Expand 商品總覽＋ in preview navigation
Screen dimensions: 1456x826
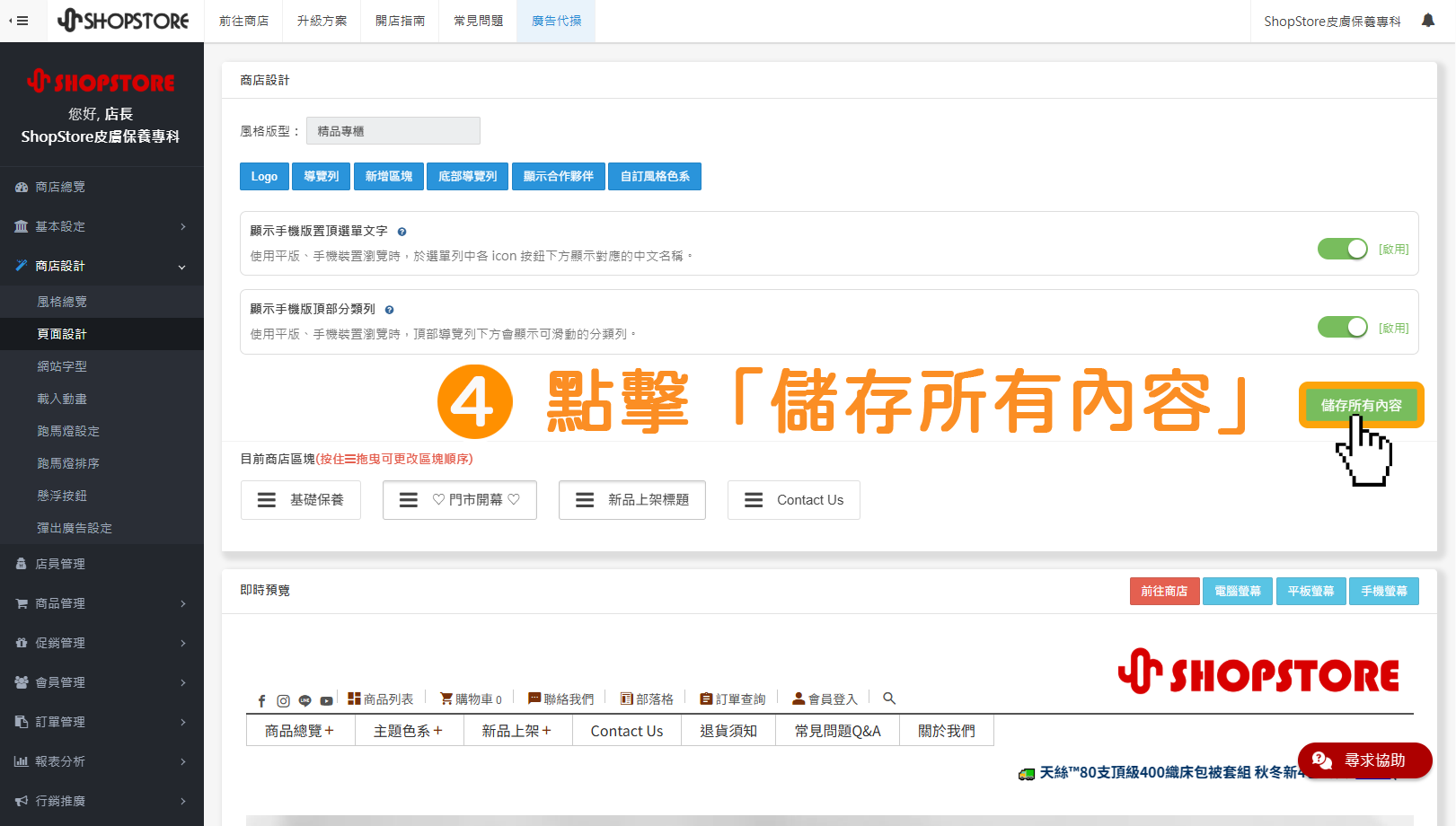click(x=300, y=731)
